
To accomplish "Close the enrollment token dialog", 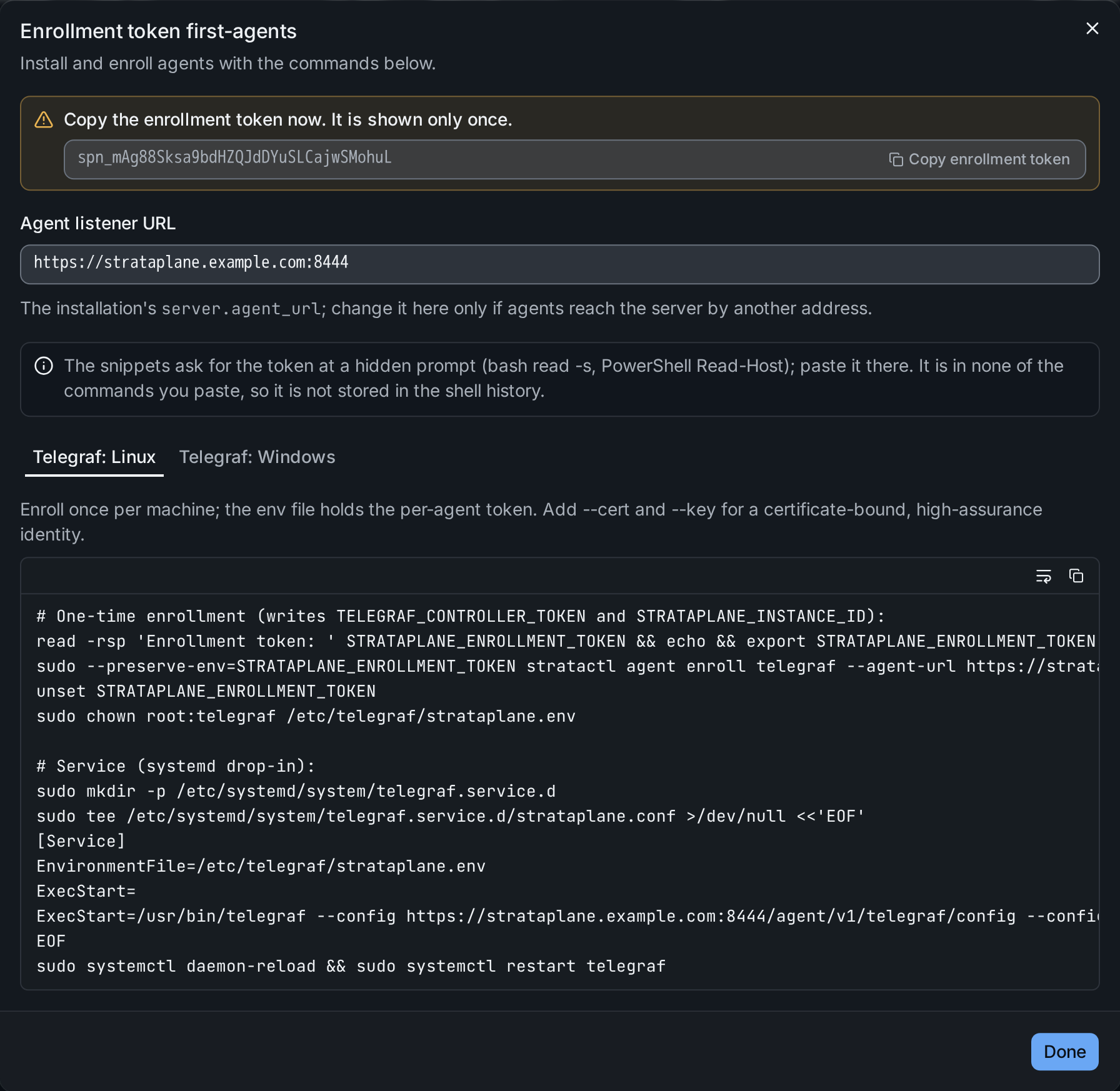I will point(1092,29).
